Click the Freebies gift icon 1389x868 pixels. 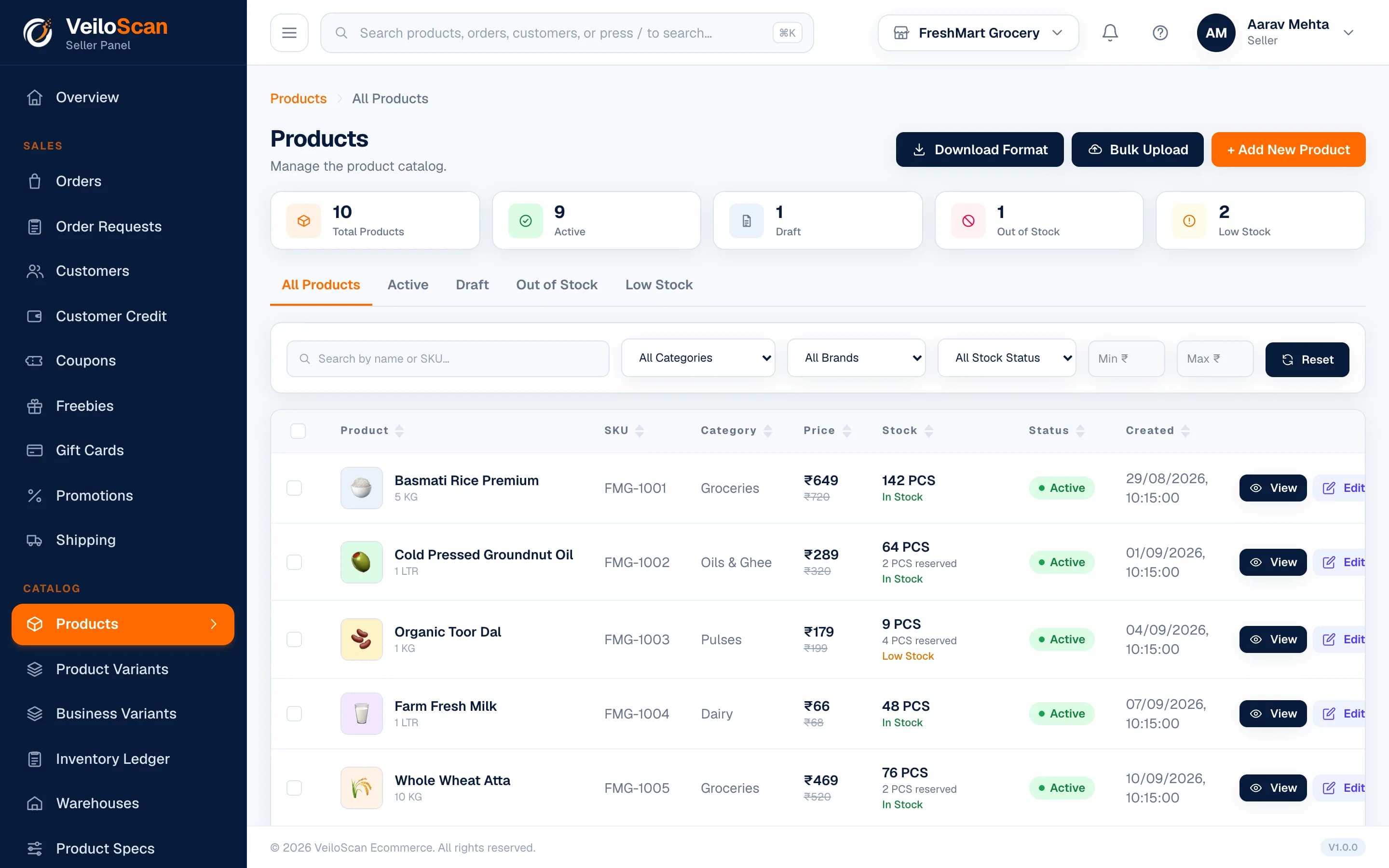(x=34, y=406)
